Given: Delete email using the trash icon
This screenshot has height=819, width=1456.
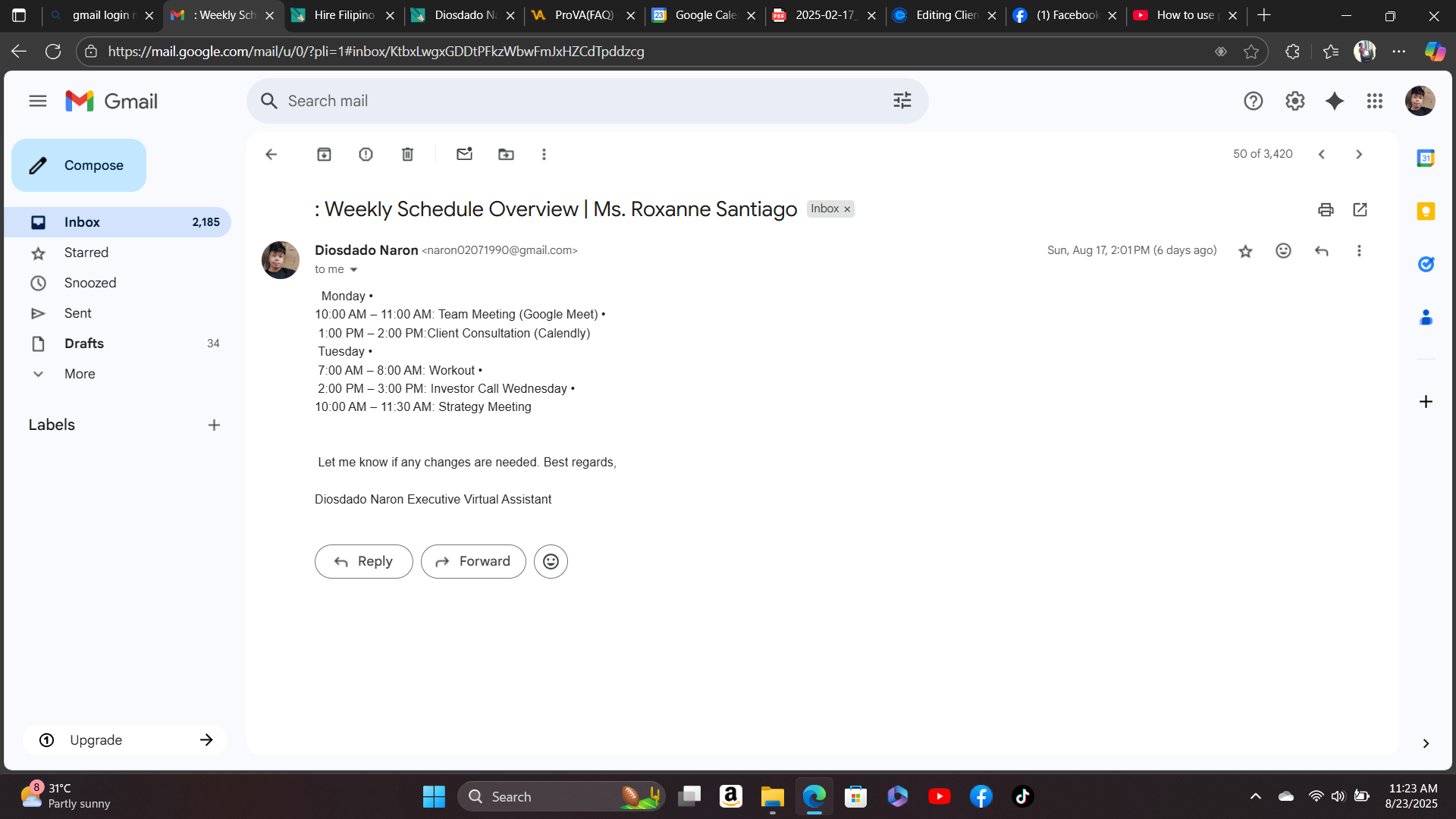Looking at the screenshot, I should (x=407, y=155).
